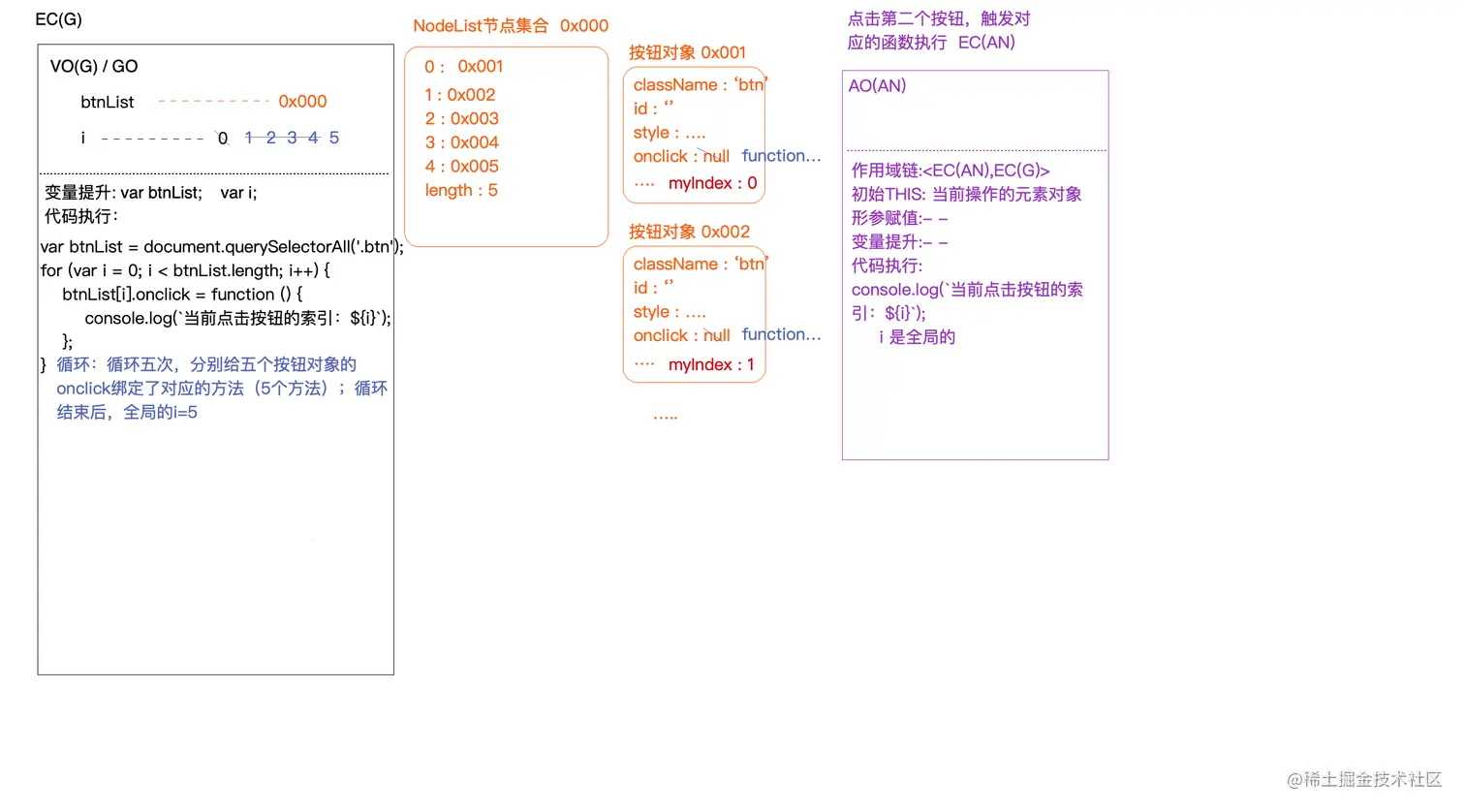Click the '初始THIS: 当前操作的元素对象' line
This screenshot has height=812, width=1465.
point(967,194)
